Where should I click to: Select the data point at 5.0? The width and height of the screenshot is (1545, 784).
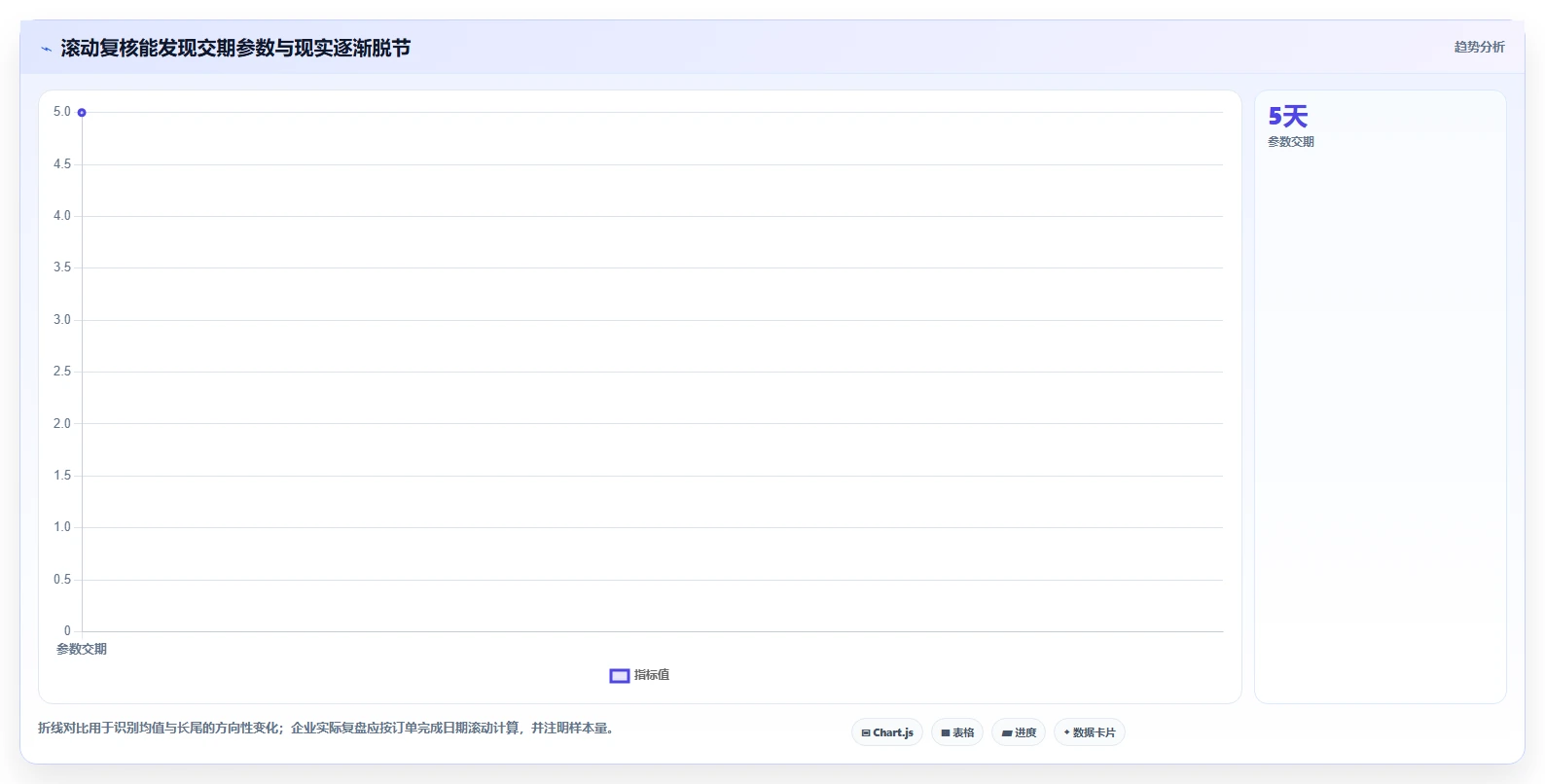82,113
